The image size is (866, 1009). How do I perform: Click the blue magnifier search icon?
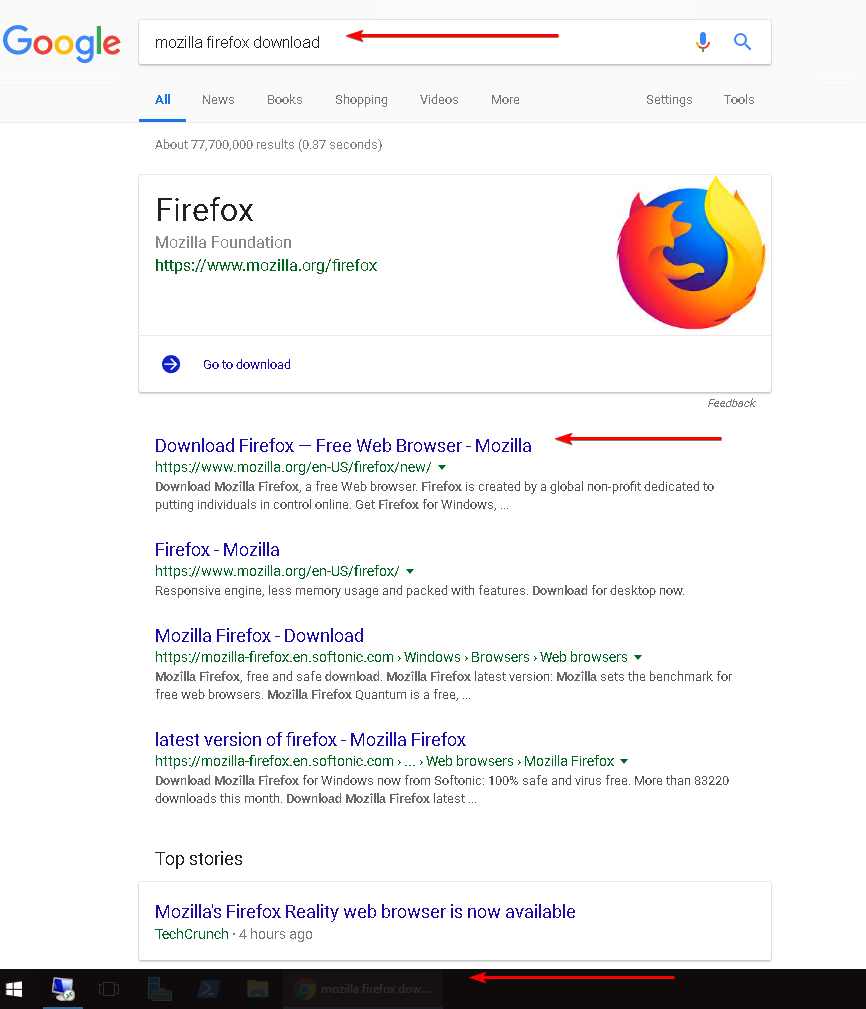742,42
